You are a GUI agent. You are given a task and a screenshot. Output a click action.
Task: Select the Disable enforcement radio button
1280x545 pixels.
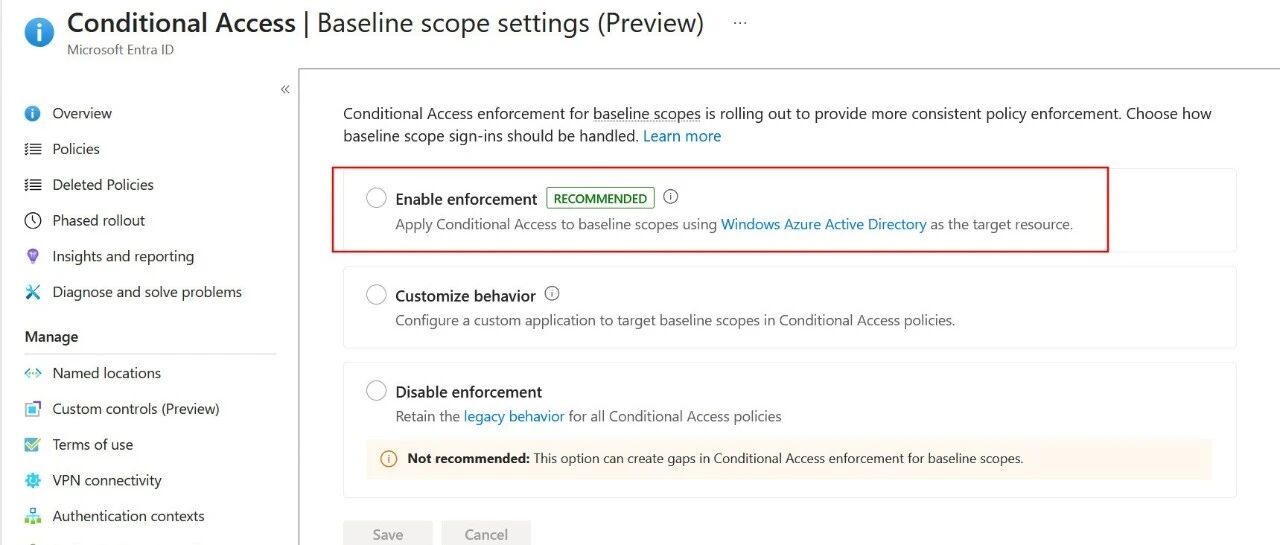[376, 391]
